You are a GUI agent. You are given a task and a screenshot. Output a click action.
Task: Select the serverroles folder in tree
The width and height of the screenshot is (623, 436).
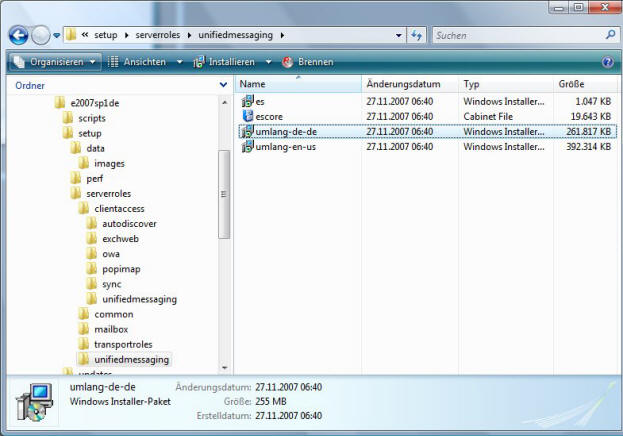point(108,194)
